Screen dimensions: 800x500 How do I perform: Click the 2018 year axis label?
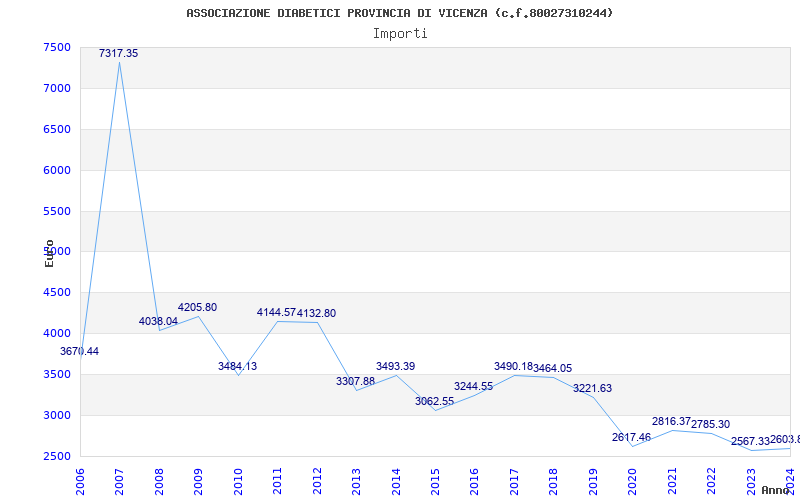[554, 481]
